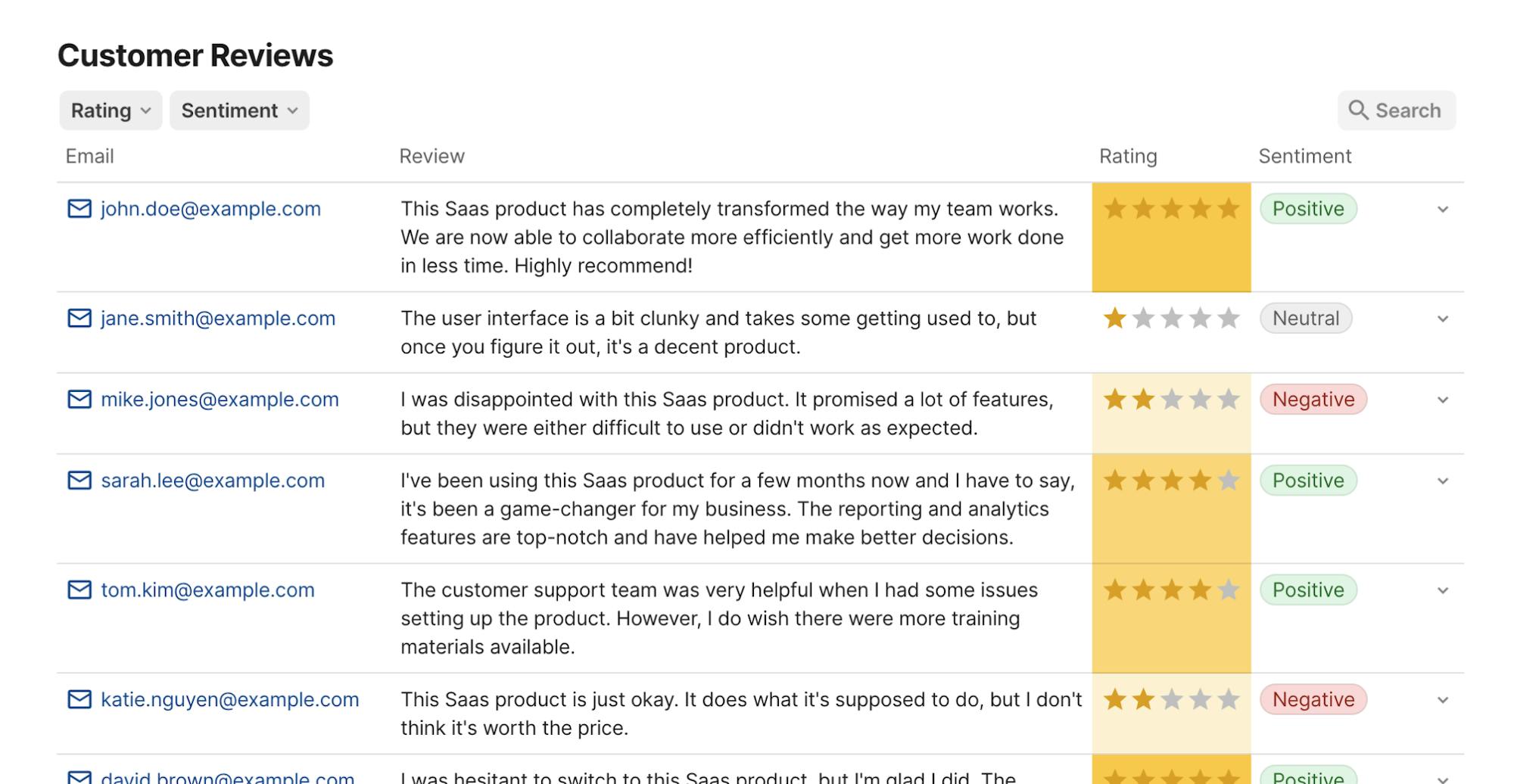Open the Sentiment filter dropdown
Screen dimensions: 1514x784
(x=239, y=110)
